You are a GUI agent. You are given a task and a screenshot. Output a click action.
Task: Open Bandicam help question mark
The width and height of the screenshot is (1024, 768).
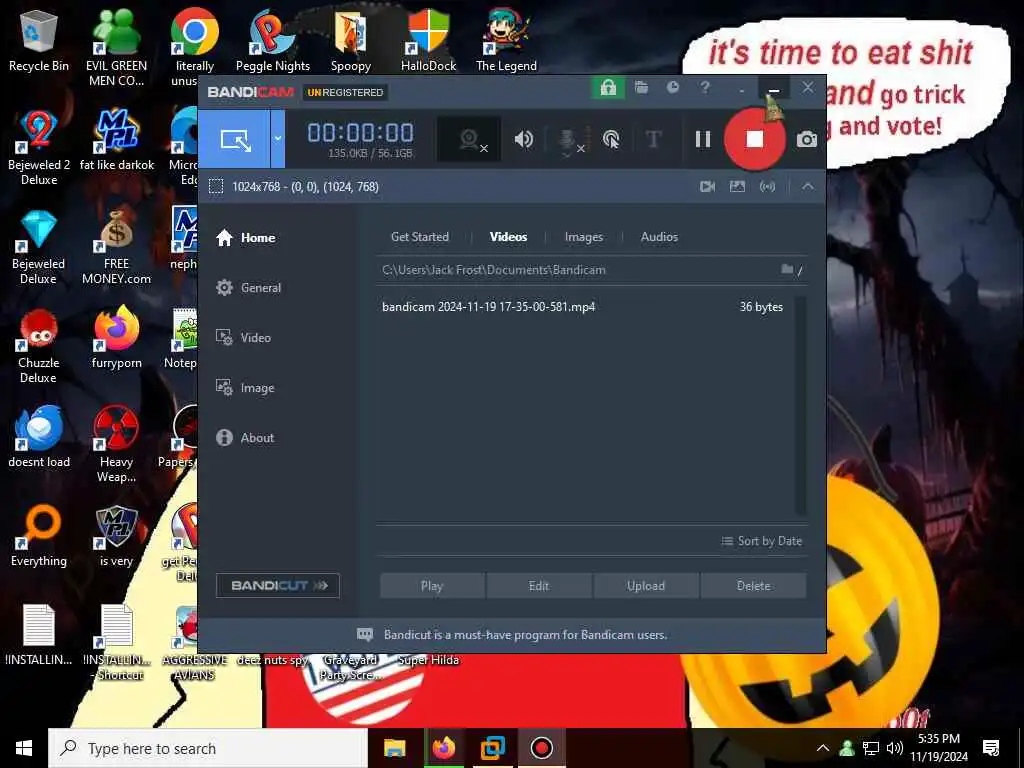705,88
